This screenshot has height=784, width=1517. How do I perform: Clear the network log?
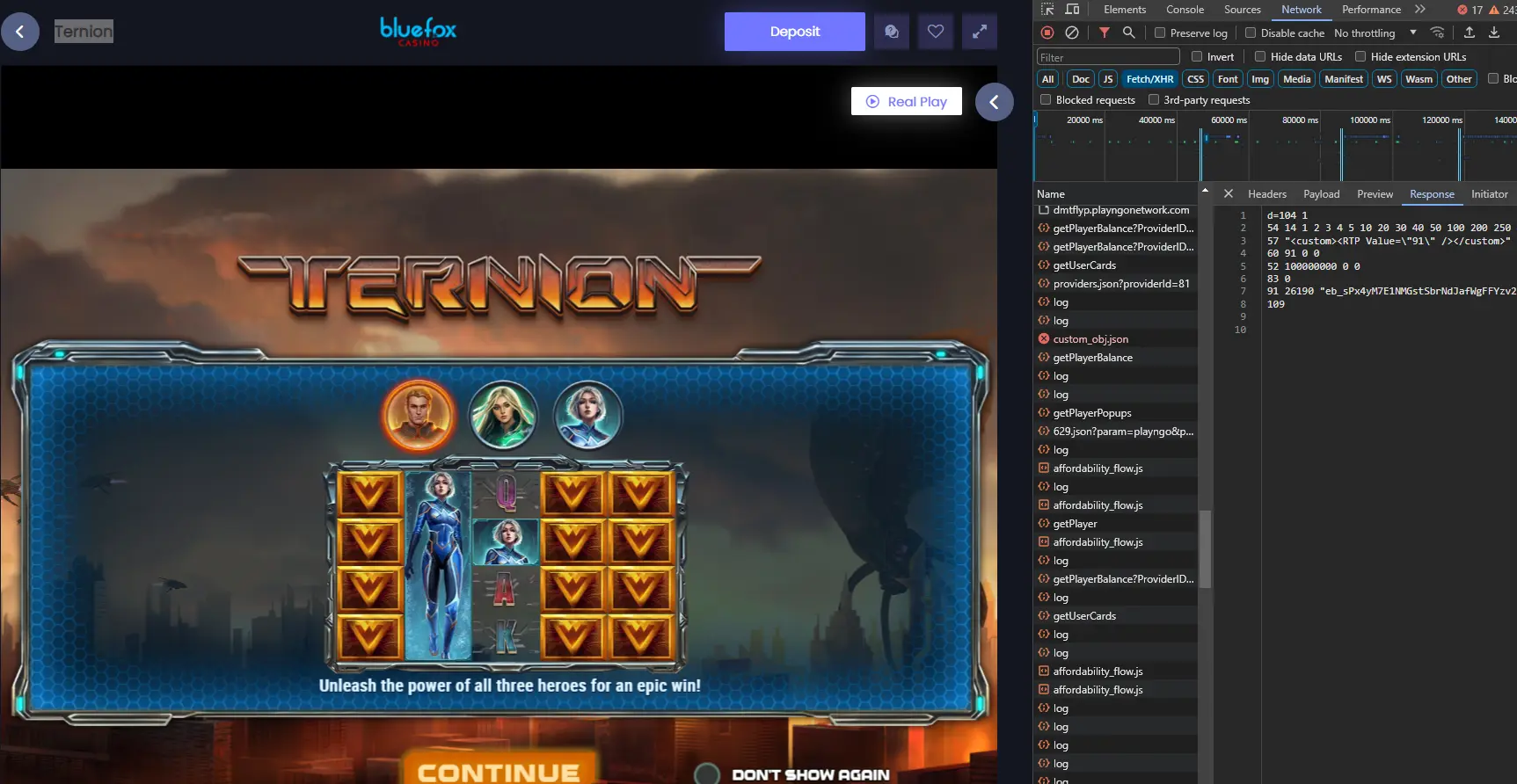point(1072,33)
